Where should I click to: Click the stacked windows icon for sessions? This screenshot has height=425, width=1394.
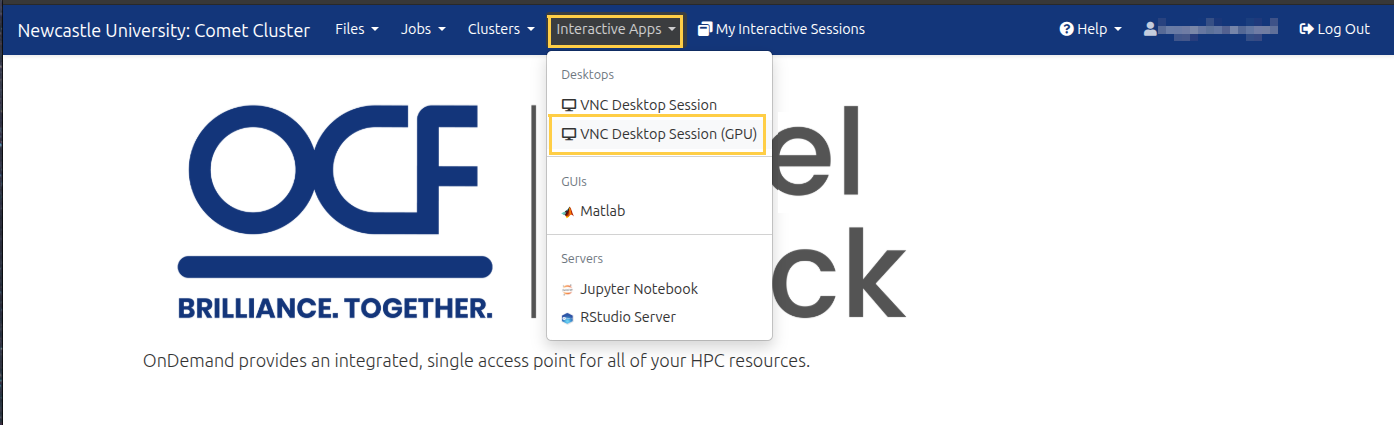[x=705, y=30]
